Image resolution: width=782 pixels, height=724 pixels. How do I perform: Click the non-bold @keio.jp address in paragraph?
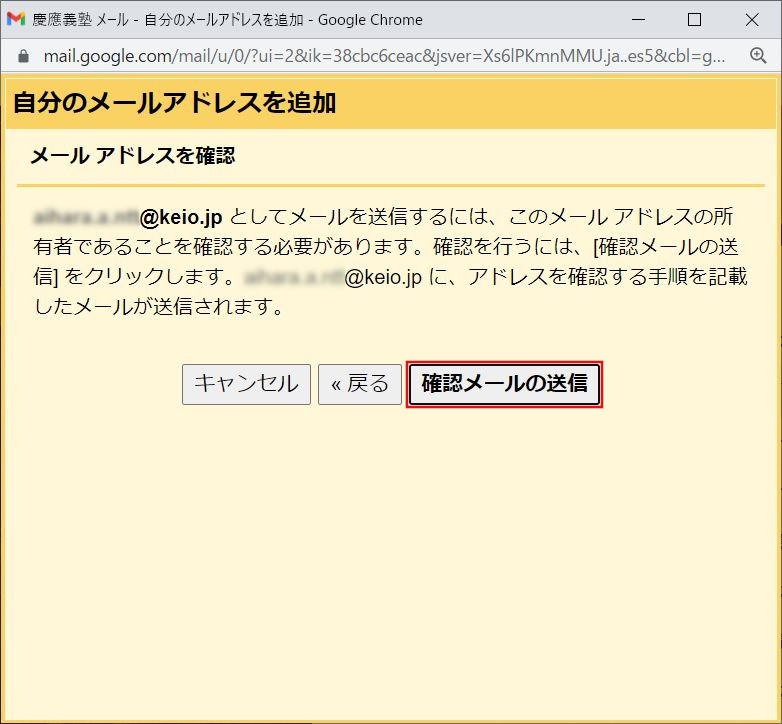[x=383, y=277]
